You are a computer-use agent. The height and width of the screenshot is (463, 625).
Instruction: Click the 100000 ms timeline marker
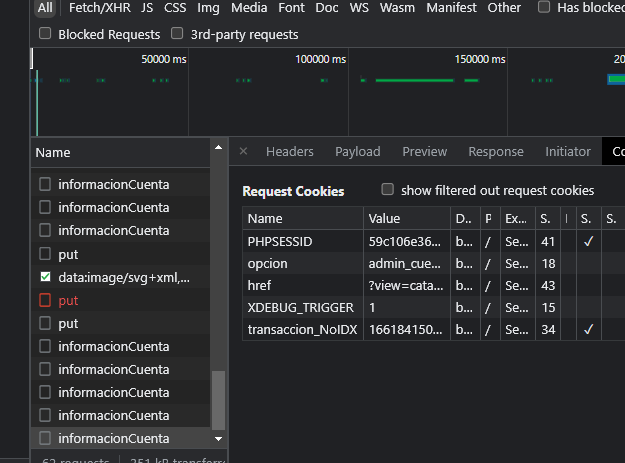coord(320,59)
